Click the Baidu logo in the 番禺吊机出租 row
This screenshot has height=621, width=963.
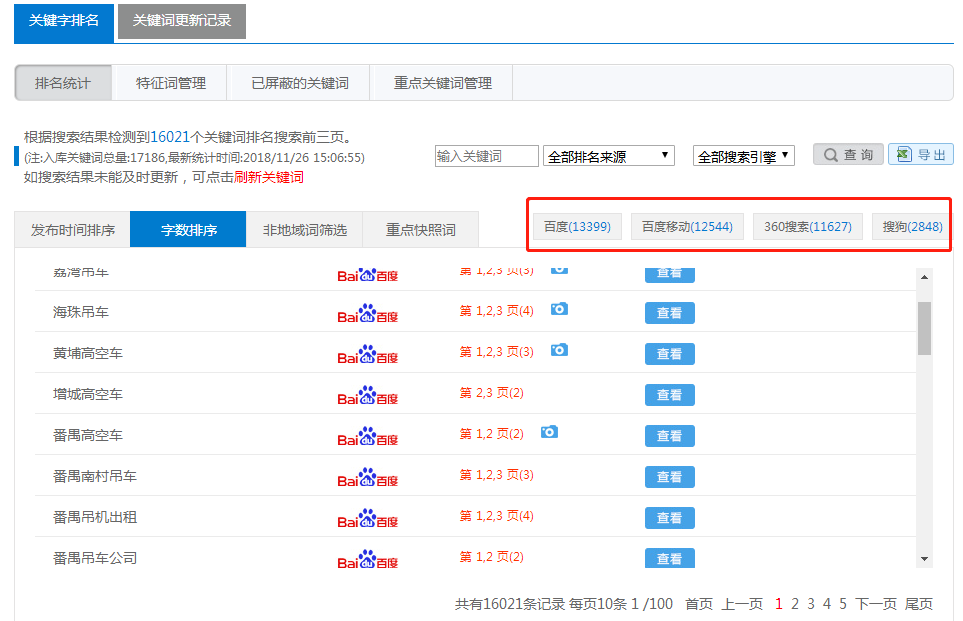click(367, 518)
